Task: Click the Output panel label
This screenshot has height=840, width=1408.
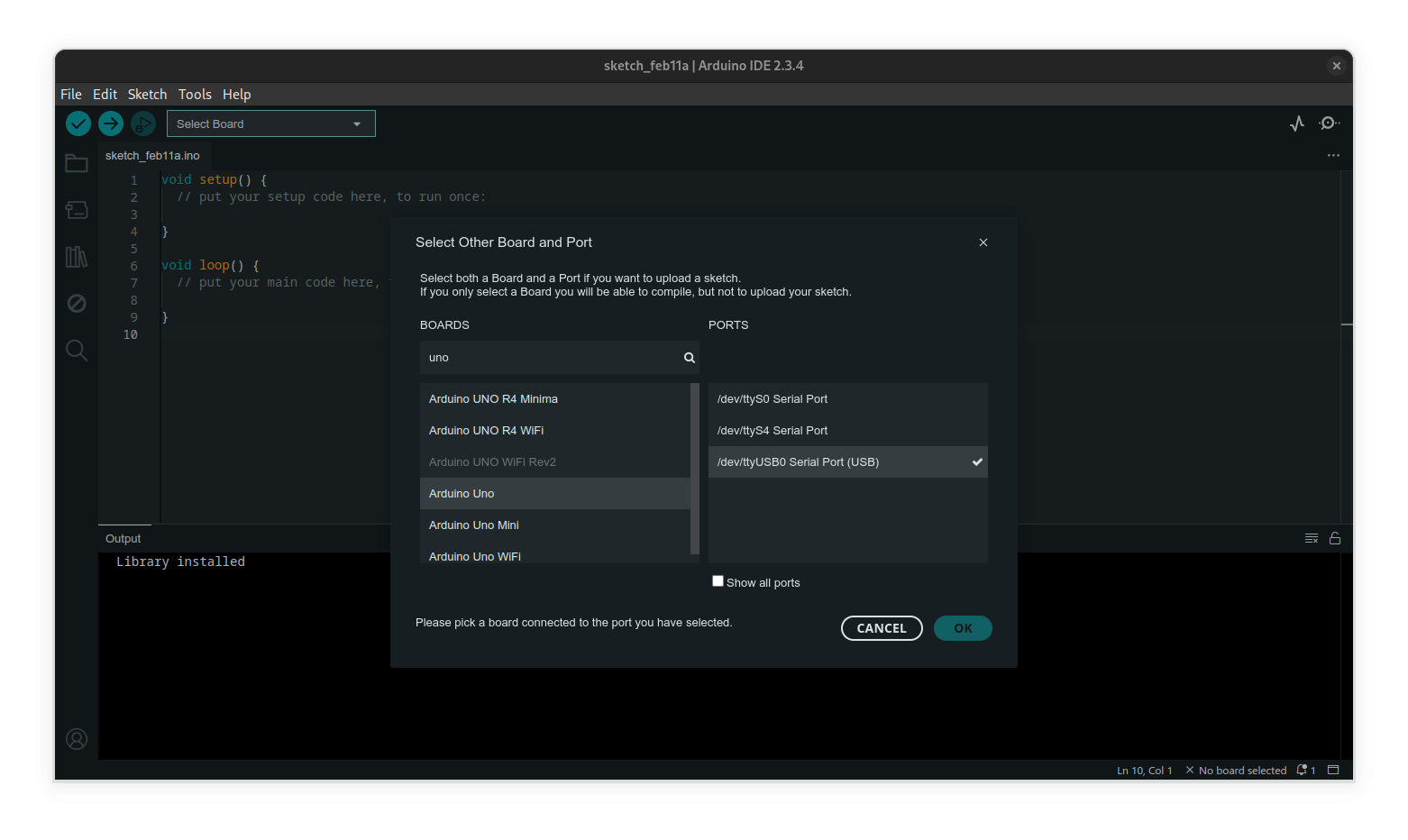Action: tap(123, 538)
